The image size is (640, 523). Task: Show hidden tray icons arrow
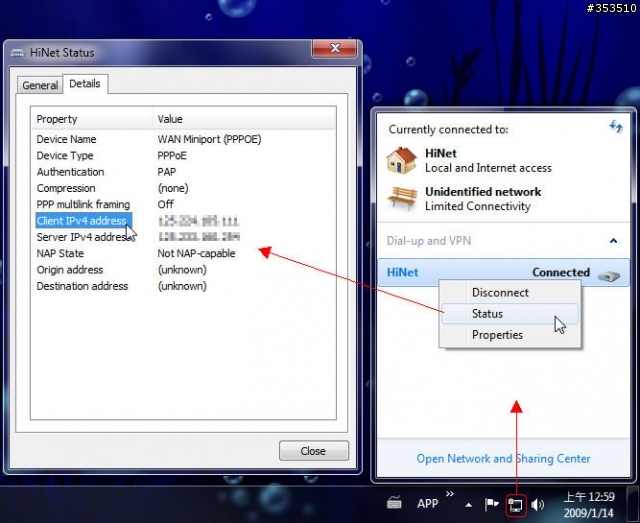tap(469, 505)
